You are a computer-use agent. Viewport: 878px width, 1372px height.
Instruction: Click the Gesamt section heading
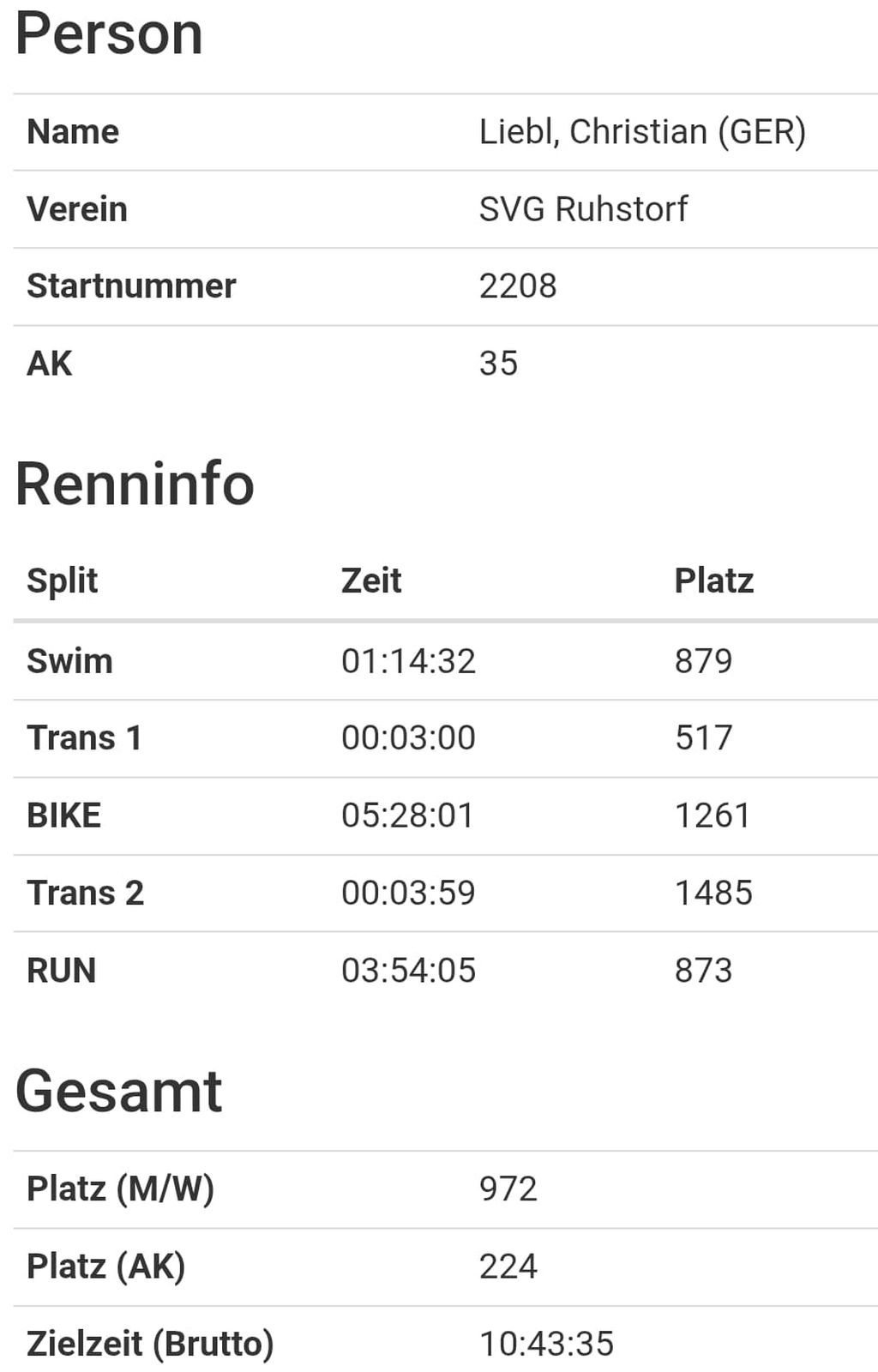[x=118, y=1092]
